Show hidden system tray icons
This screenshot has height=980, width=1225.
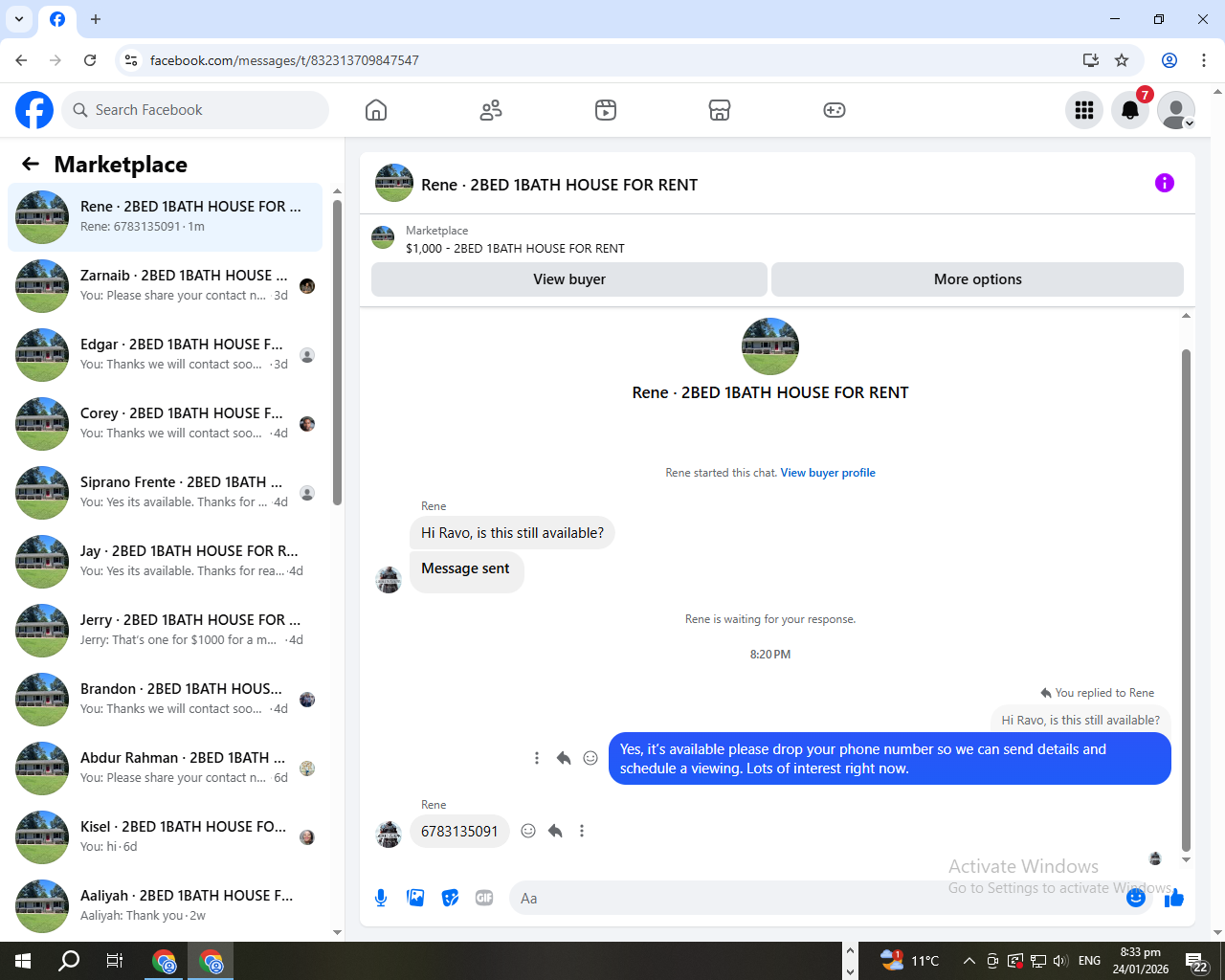pos(969,961)
